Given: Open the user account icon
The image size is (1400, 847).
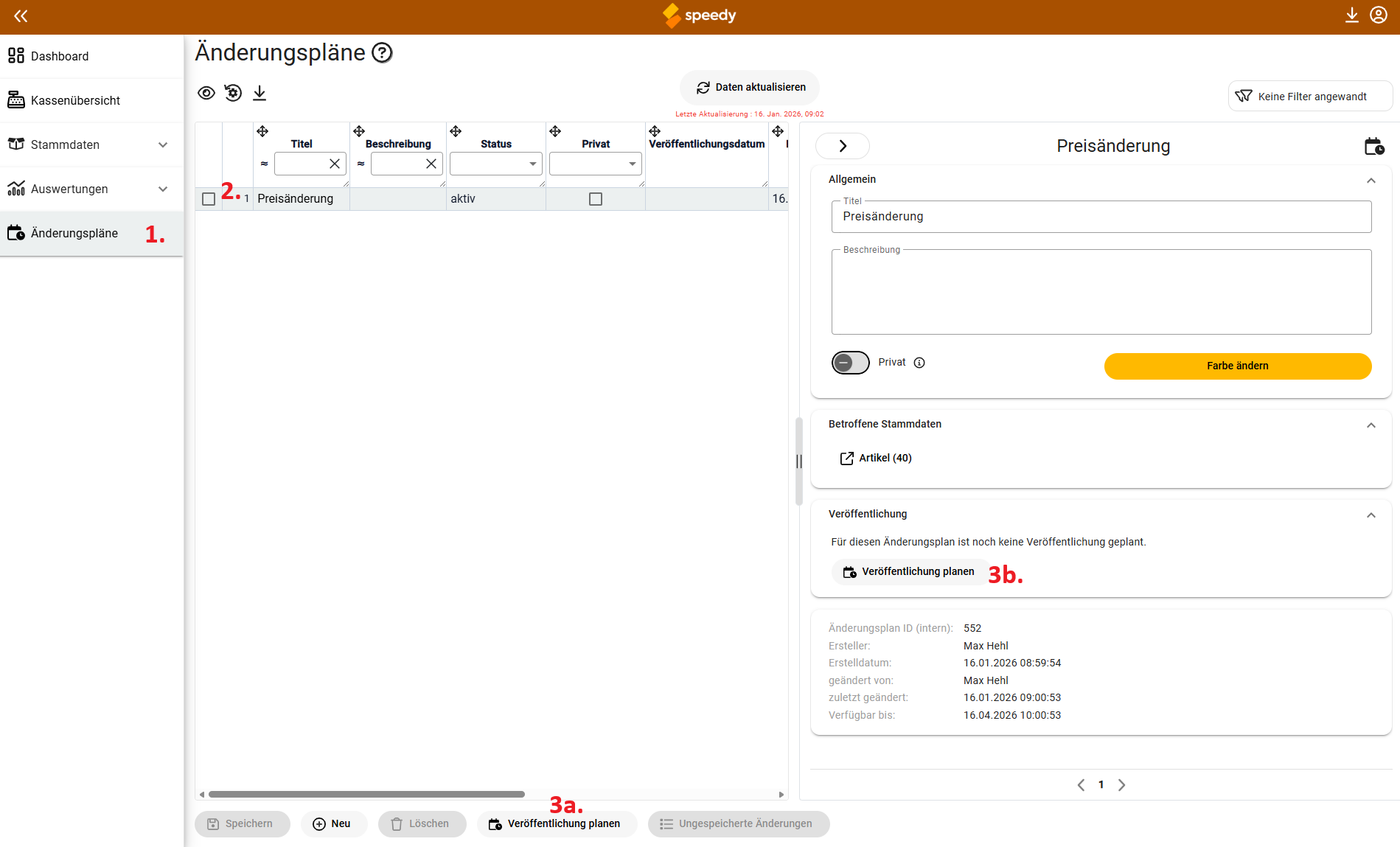Looking at the screenshot, I should (x=1379, y=15).
